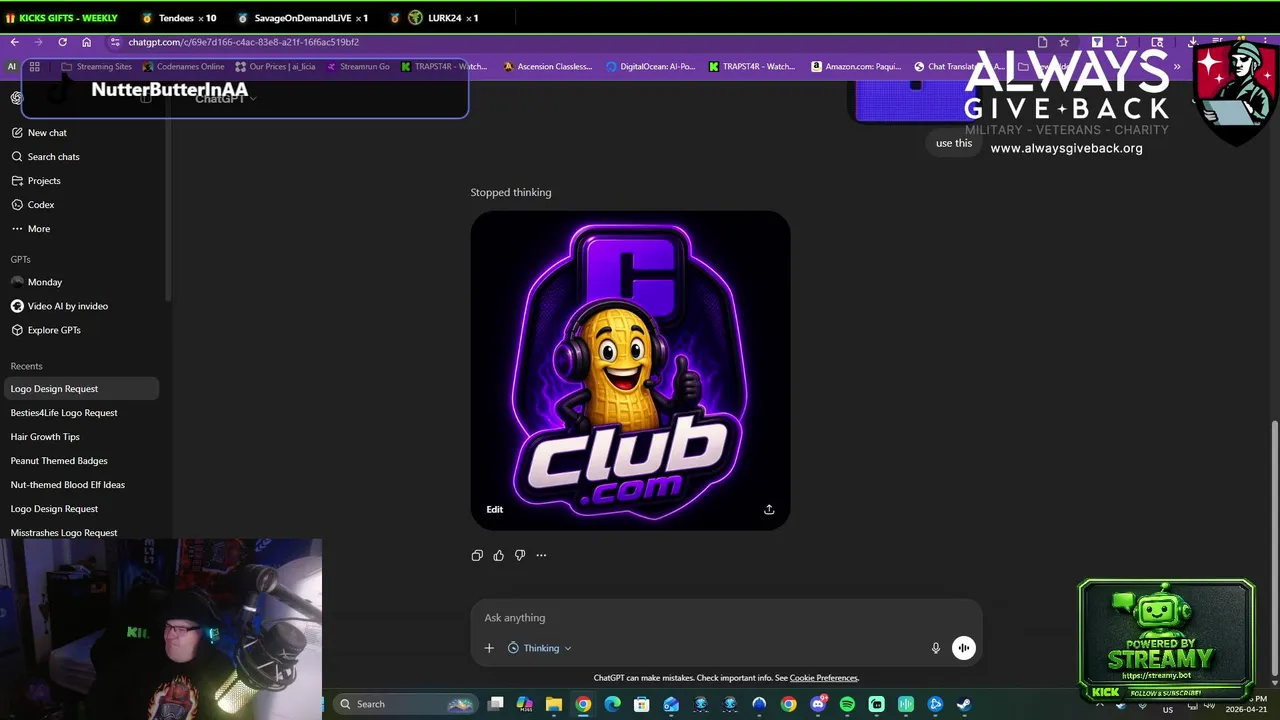Add attachment with the plus icon
This screenshot has height=720, width=1280.
[489, 648]
